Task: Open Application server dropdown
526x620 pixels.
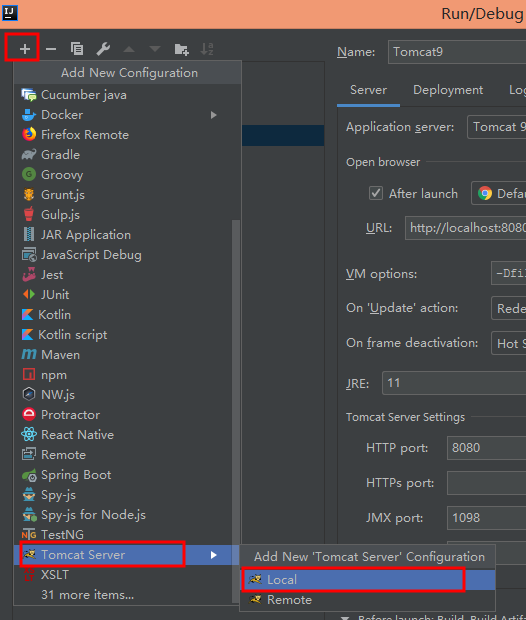Action: (x=497, y=127)
